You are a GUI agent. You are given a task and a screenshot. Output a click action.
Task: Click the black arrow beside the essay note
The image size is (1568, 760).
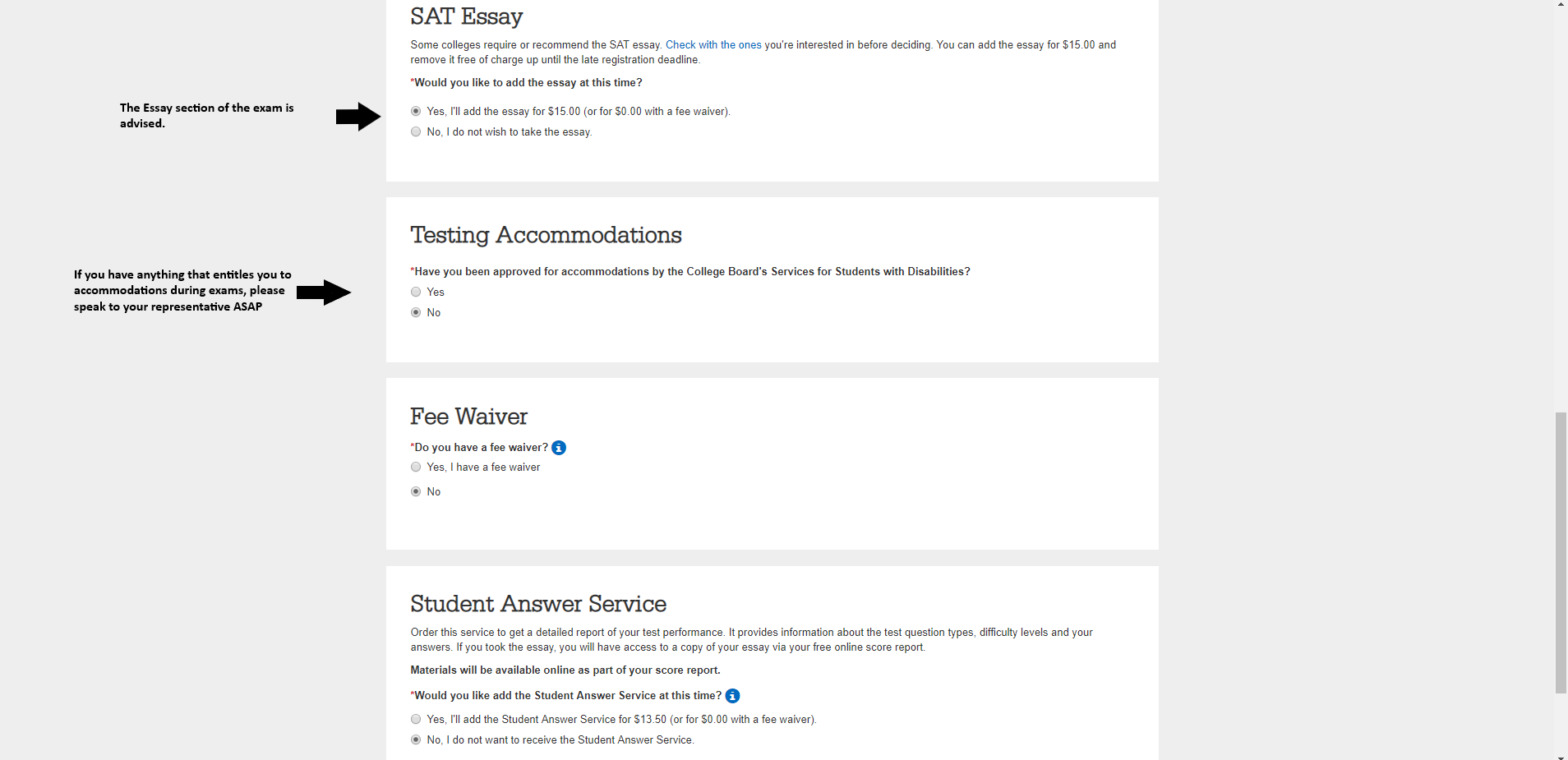[x=357, y=117]
